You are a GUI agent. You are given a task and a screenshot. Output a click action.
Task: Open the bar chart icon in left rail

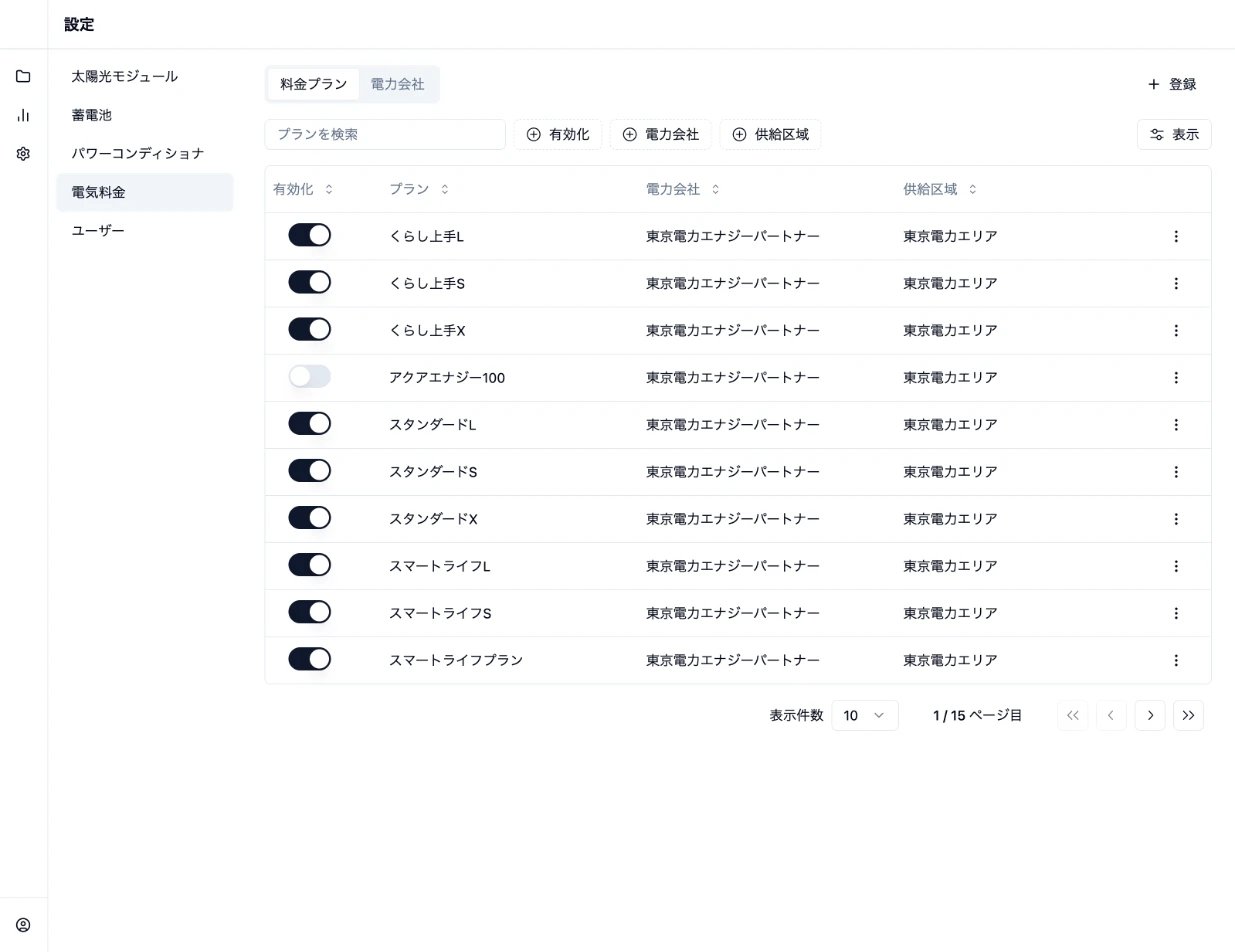pyautogui.click(x=23, y=115)
